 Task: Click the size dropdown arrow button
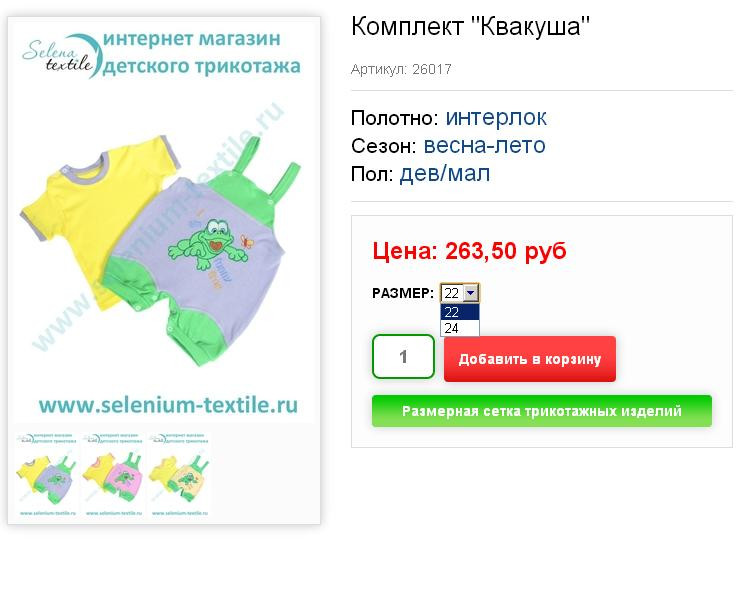coord(471,293)
